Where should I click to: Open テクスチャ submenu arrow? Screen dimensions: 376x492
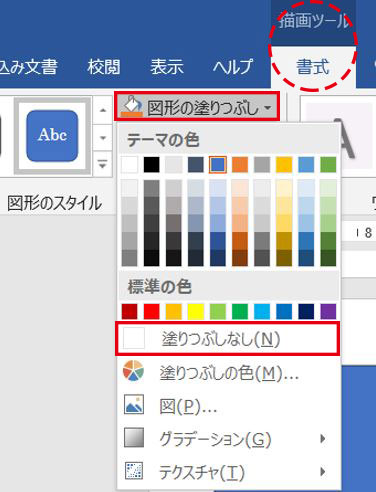click(322, 472)
